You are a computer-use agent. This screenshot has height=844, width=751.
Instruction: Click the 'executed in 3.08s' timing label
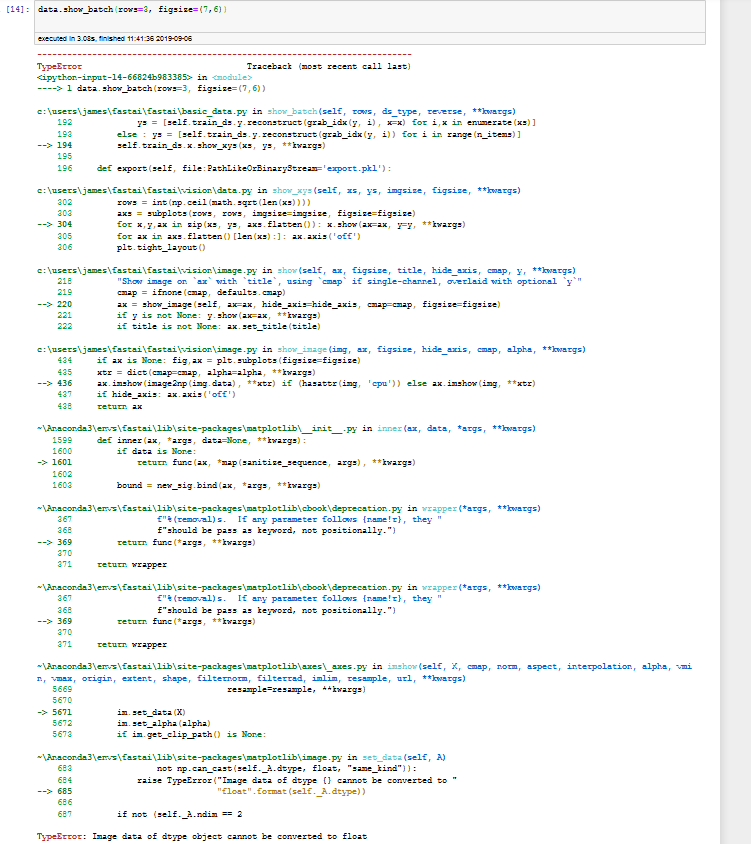click(110, 38)
